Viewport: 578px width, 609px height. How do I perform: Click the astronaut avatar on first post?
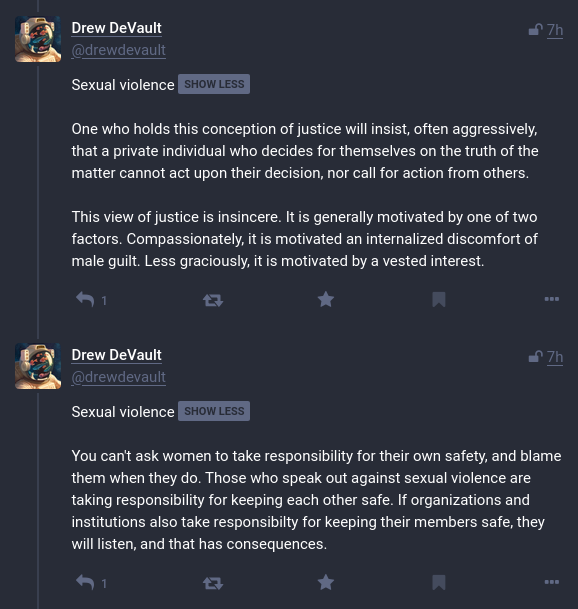point(38,39)
